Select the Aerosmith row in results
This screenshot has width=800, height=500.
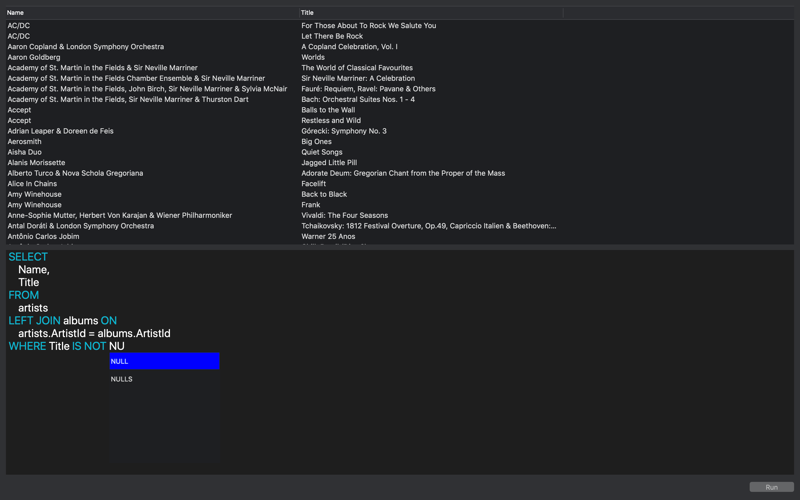25,142
